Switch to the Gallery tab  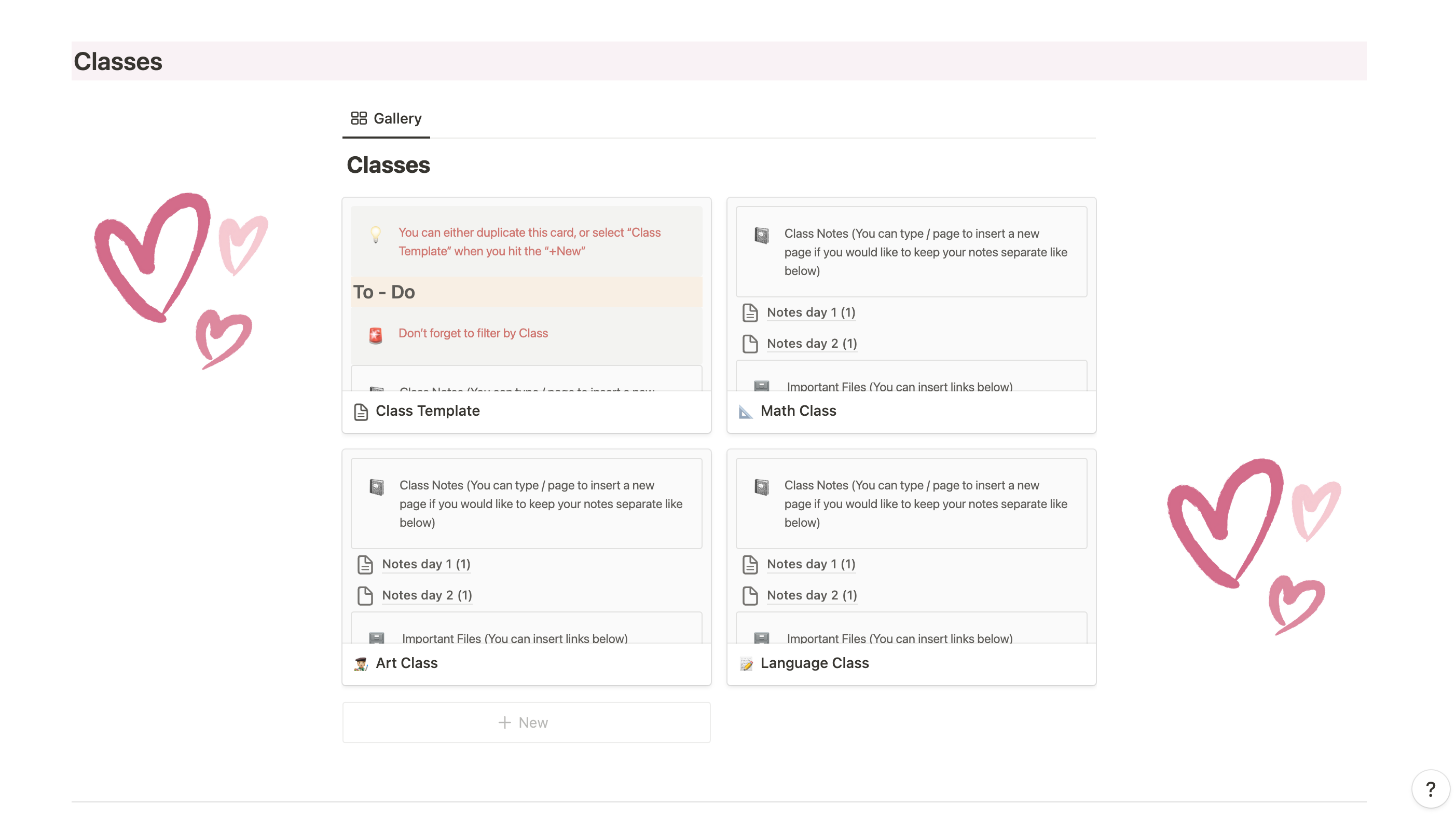coord(387,118)
